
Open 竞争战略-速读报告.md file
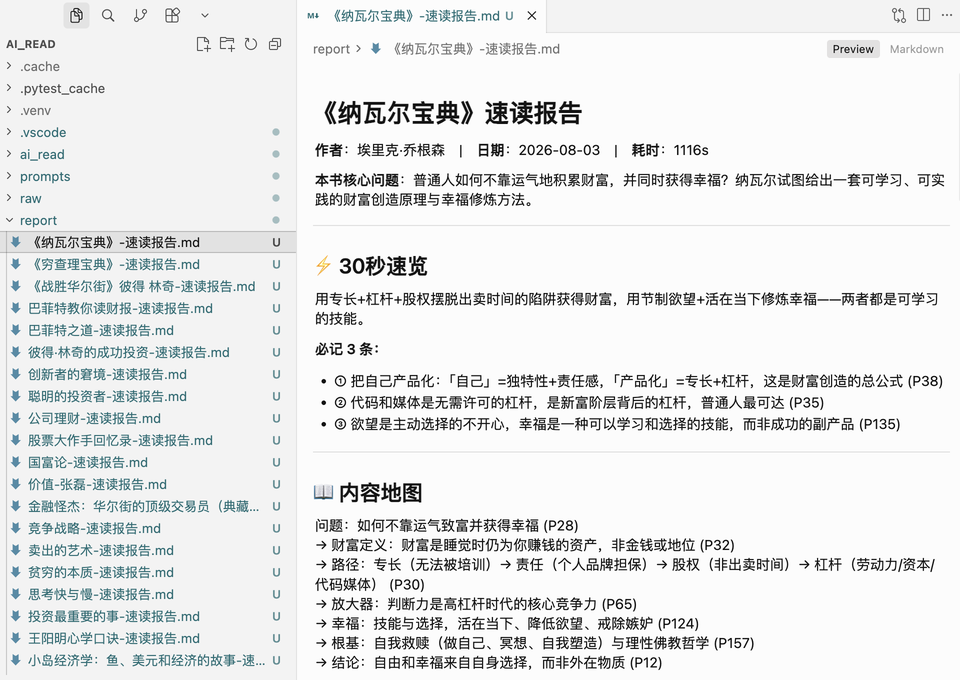point(148,529)
